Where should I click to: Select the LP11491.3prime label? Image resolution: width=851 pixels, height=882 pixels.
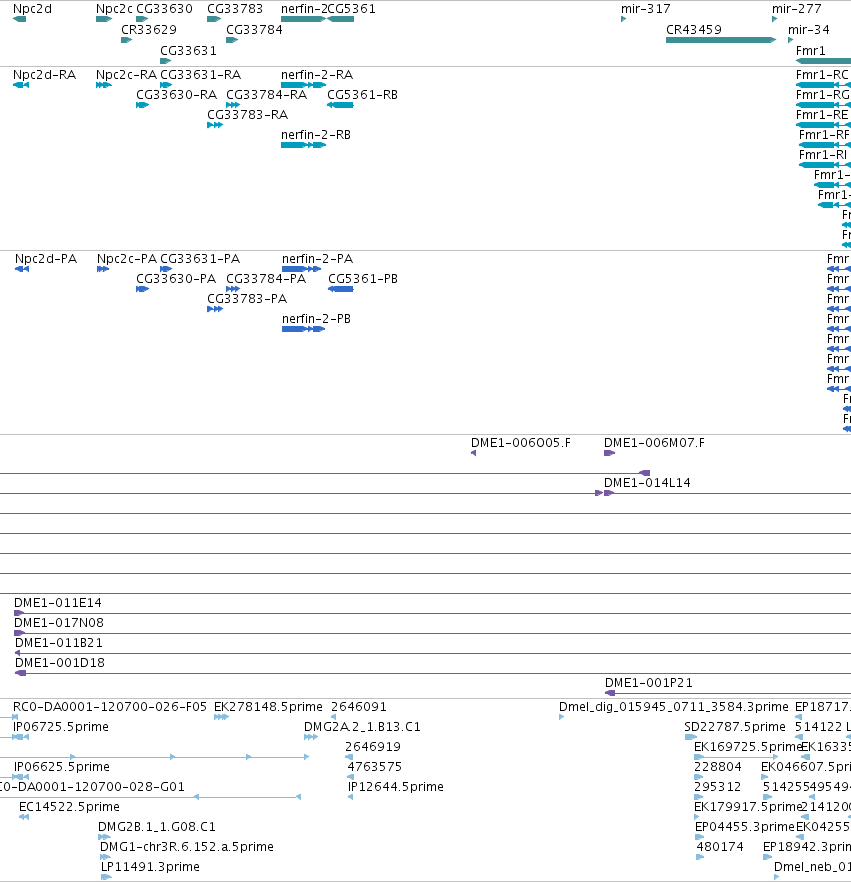[150, 867]
